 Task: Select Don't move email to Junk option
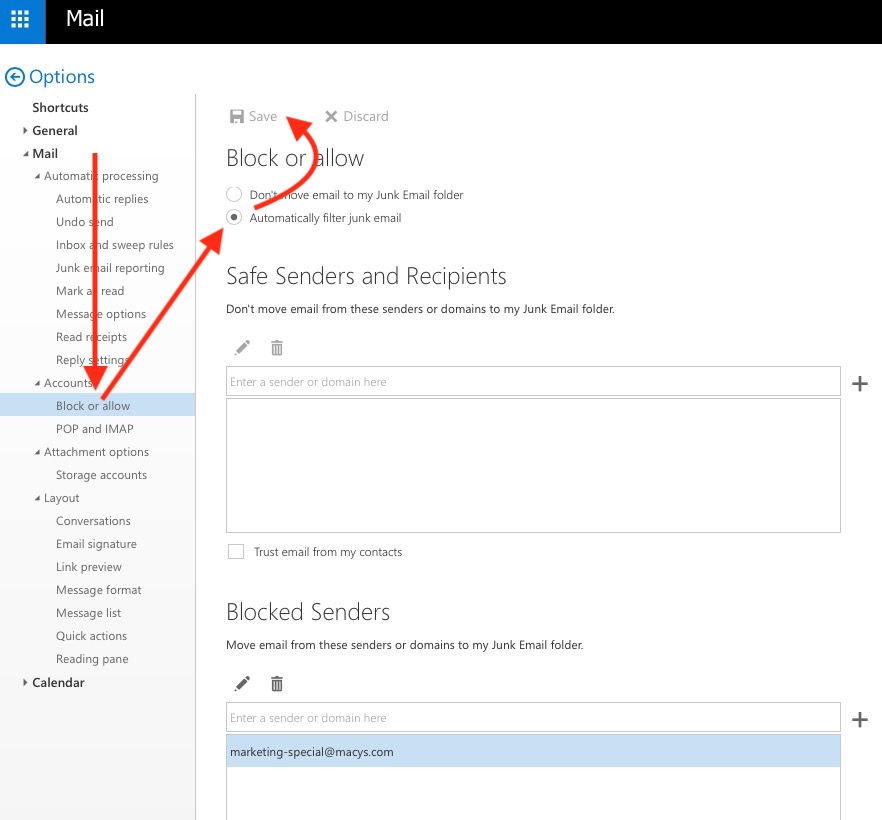click(x=234, y=195)
